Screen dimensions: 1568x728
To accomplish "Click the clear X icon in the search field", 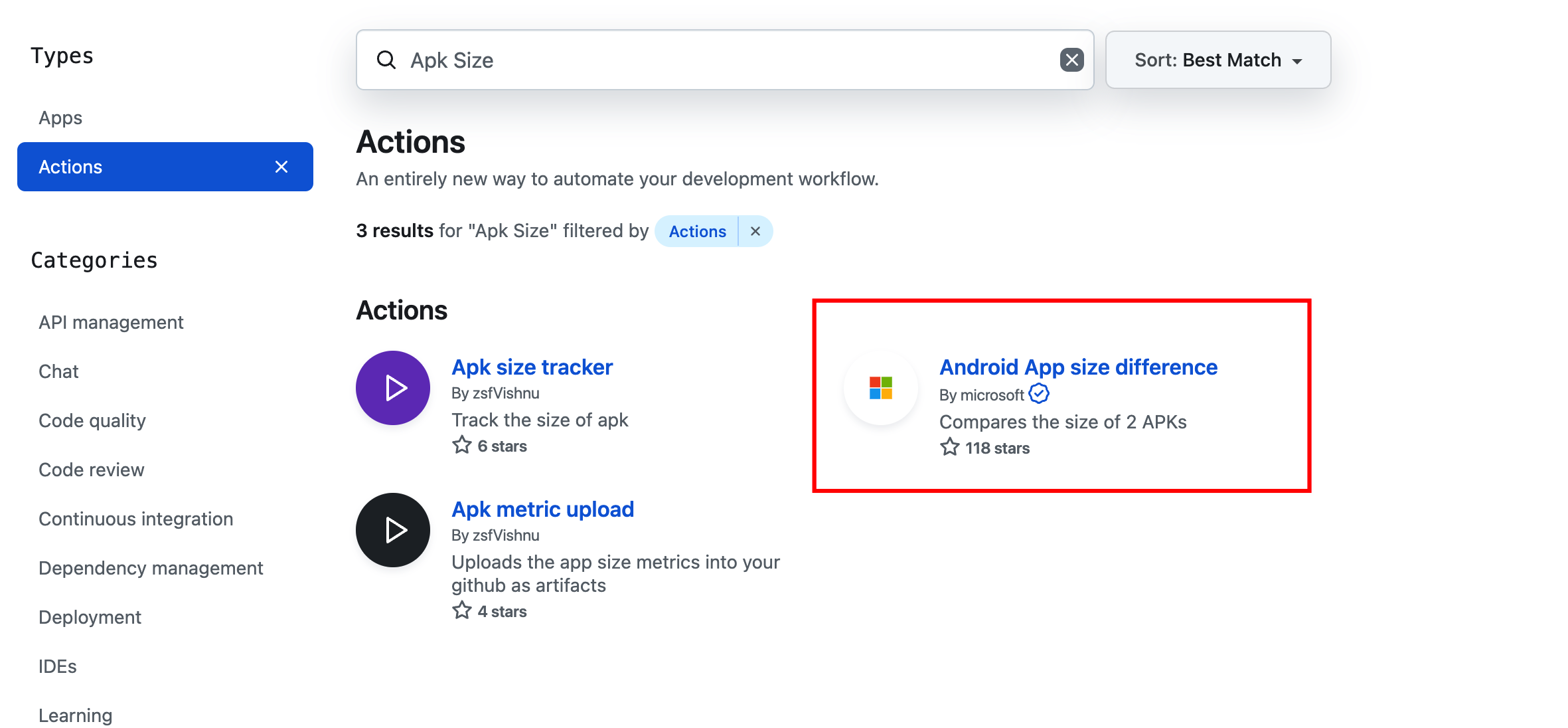I will click(x=1071, y=60).
